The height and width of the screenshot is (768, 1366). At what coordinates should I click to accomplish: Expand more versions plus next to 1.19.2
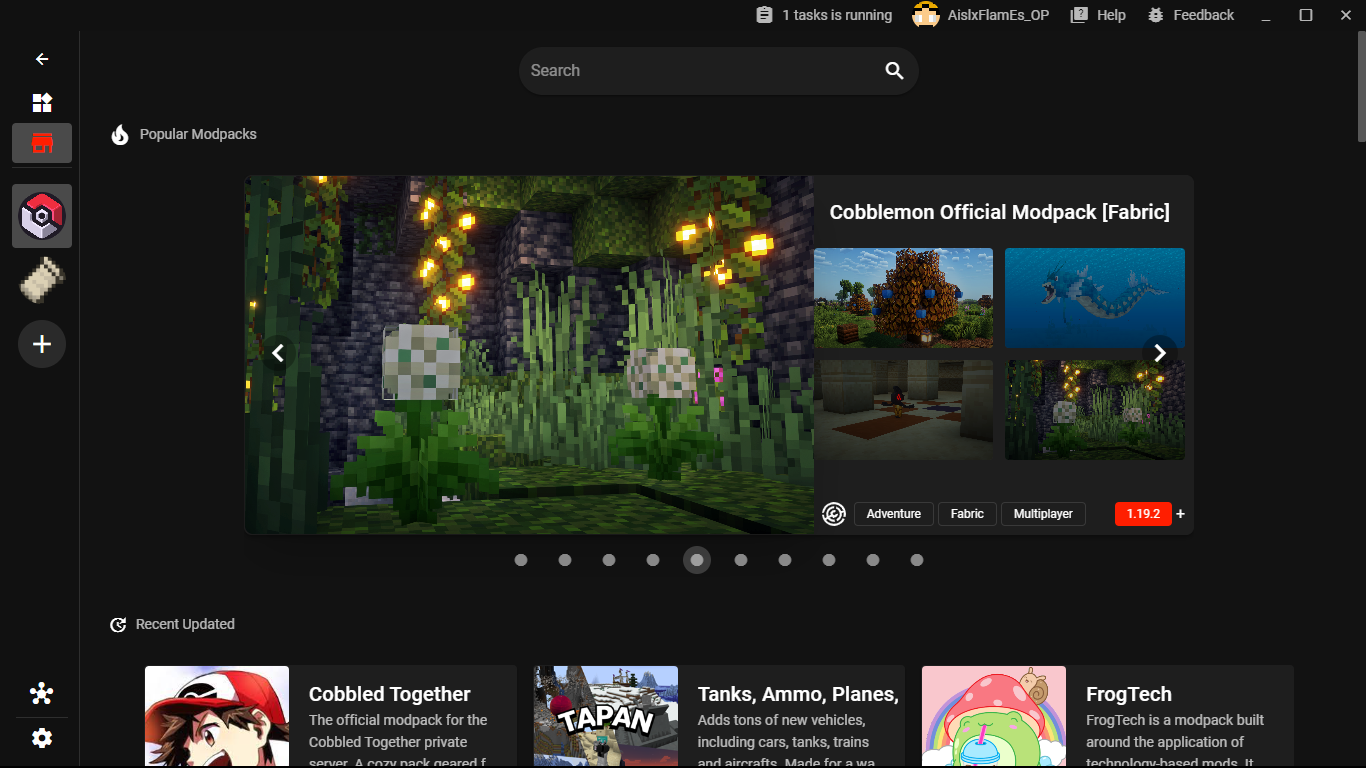click(1180, 514)
